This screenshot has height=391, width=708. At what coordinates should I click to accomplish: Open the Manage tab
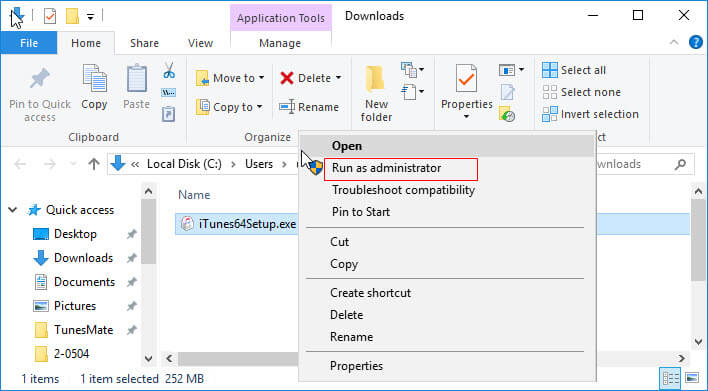coord(280,43)
